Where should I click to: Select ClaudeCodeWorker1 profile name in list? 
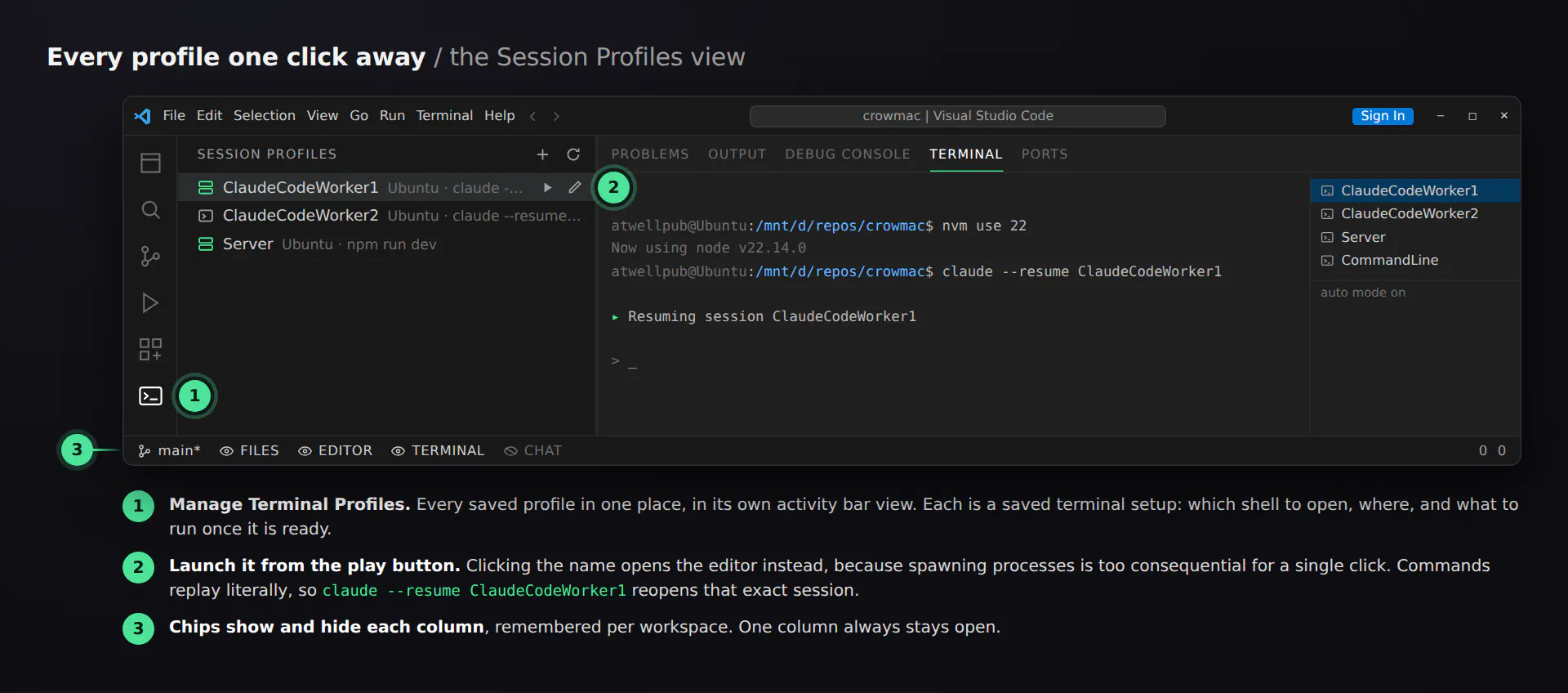pyautogui.click(x=301, y=188)
